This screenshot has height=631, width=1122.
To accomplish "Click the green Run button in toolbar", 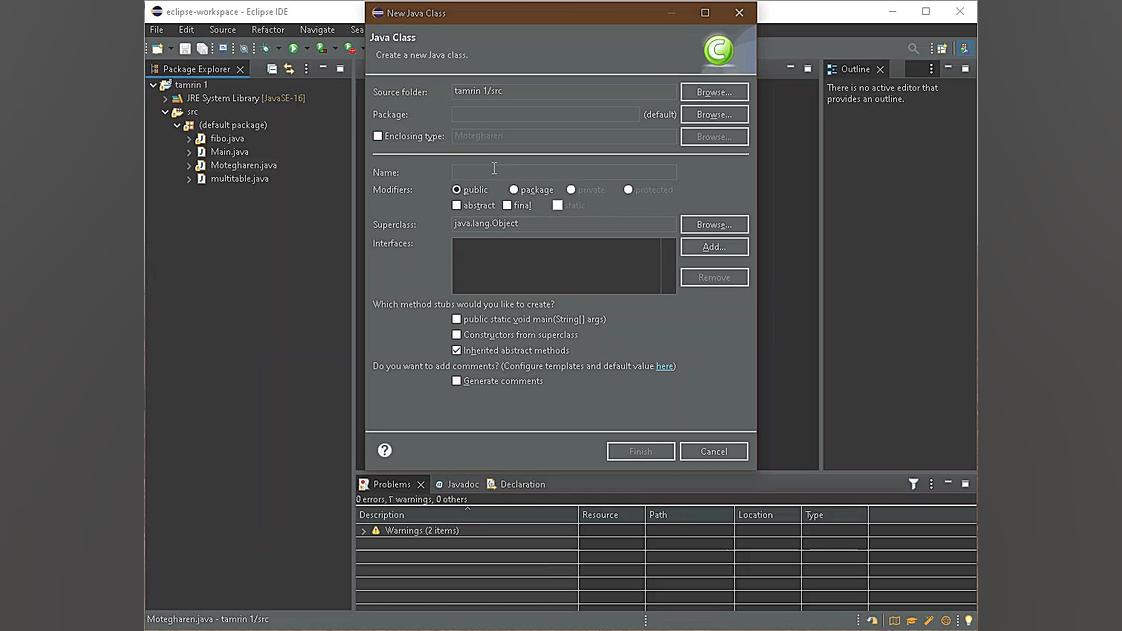I will point(293,48).
